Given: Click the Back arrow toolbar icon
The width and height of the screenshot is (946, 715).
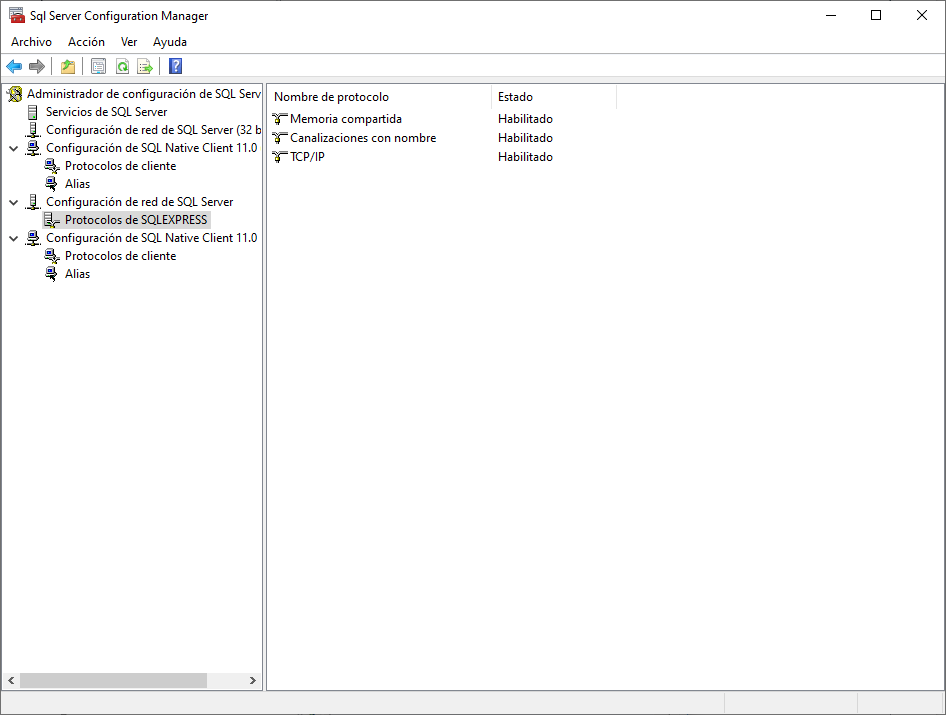Looking at the screenshot, I should tap(14, 67).
